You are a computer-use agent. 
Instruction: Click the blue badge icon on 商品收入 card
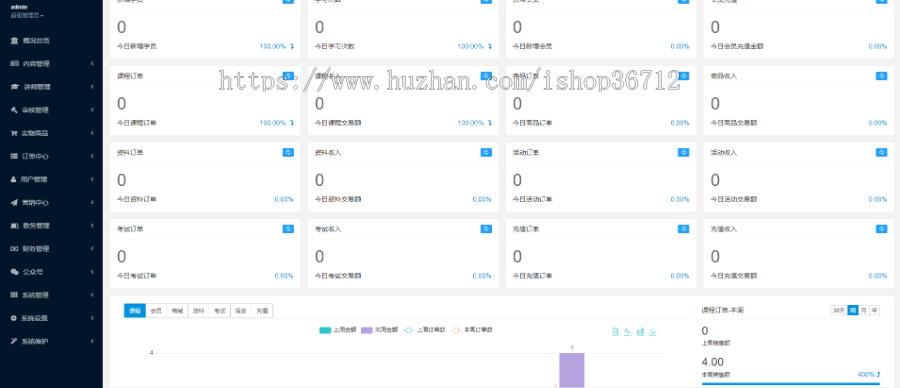pyautogui.click(x=881, y=76)
